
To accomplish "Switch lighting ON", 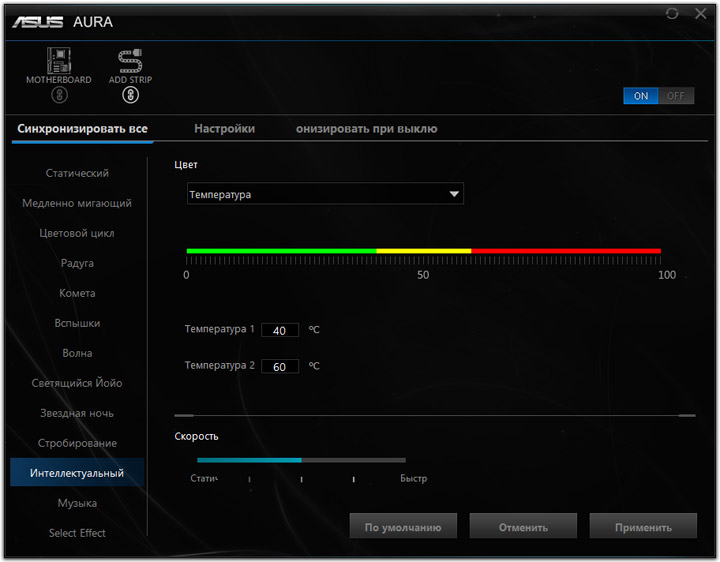I will tap(641, 96).
